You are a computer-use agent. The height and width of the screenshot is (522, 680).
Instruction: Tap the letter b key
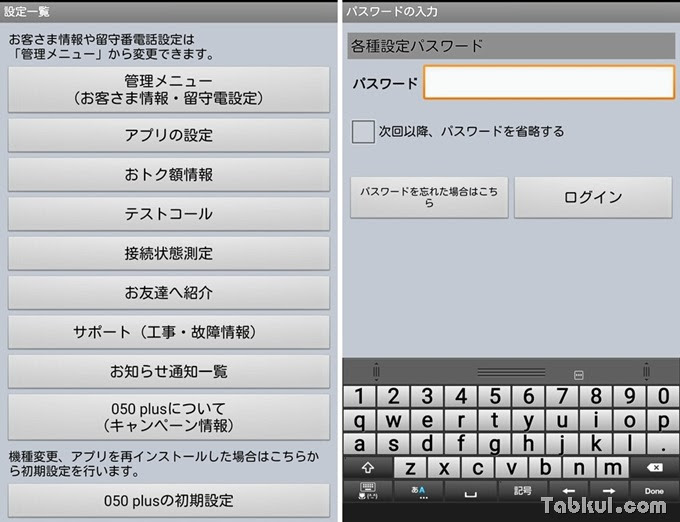click(x=545, y=468)
